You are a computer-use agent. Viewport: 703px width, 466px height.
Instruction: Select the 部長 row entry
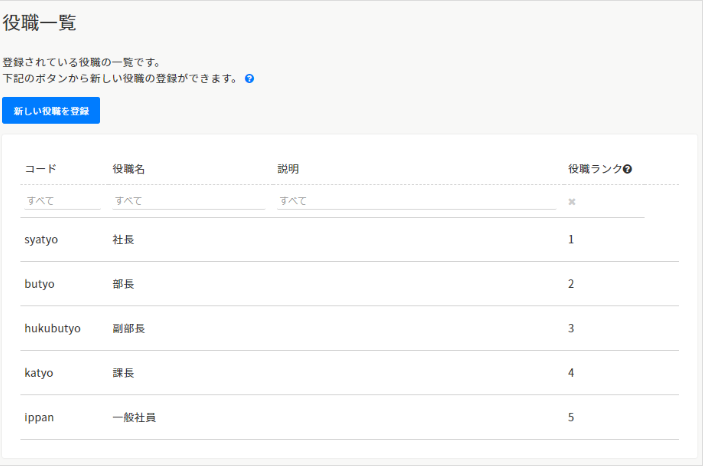point(123,284)
